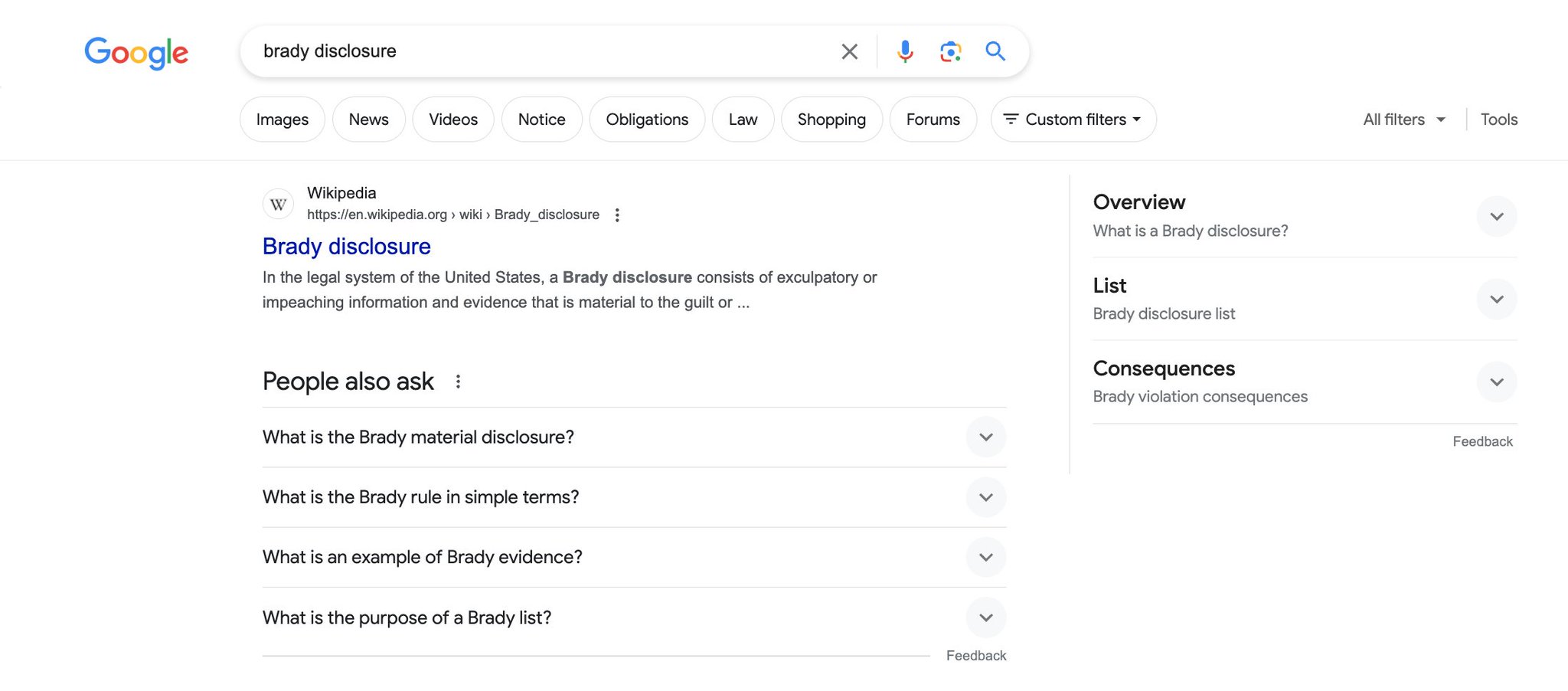
Task: Switch to the News filter
Action: [369, 120]
